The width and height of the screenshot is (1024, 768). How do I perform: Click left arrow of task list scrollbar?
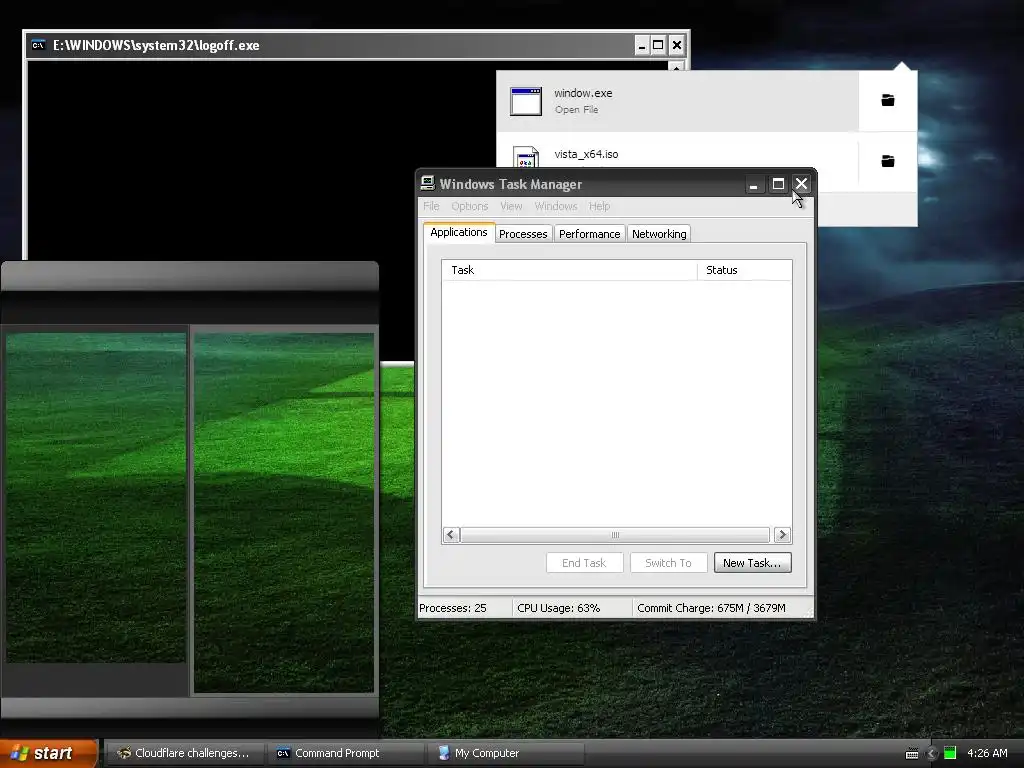pyautogui.click(x=451, y=535)
